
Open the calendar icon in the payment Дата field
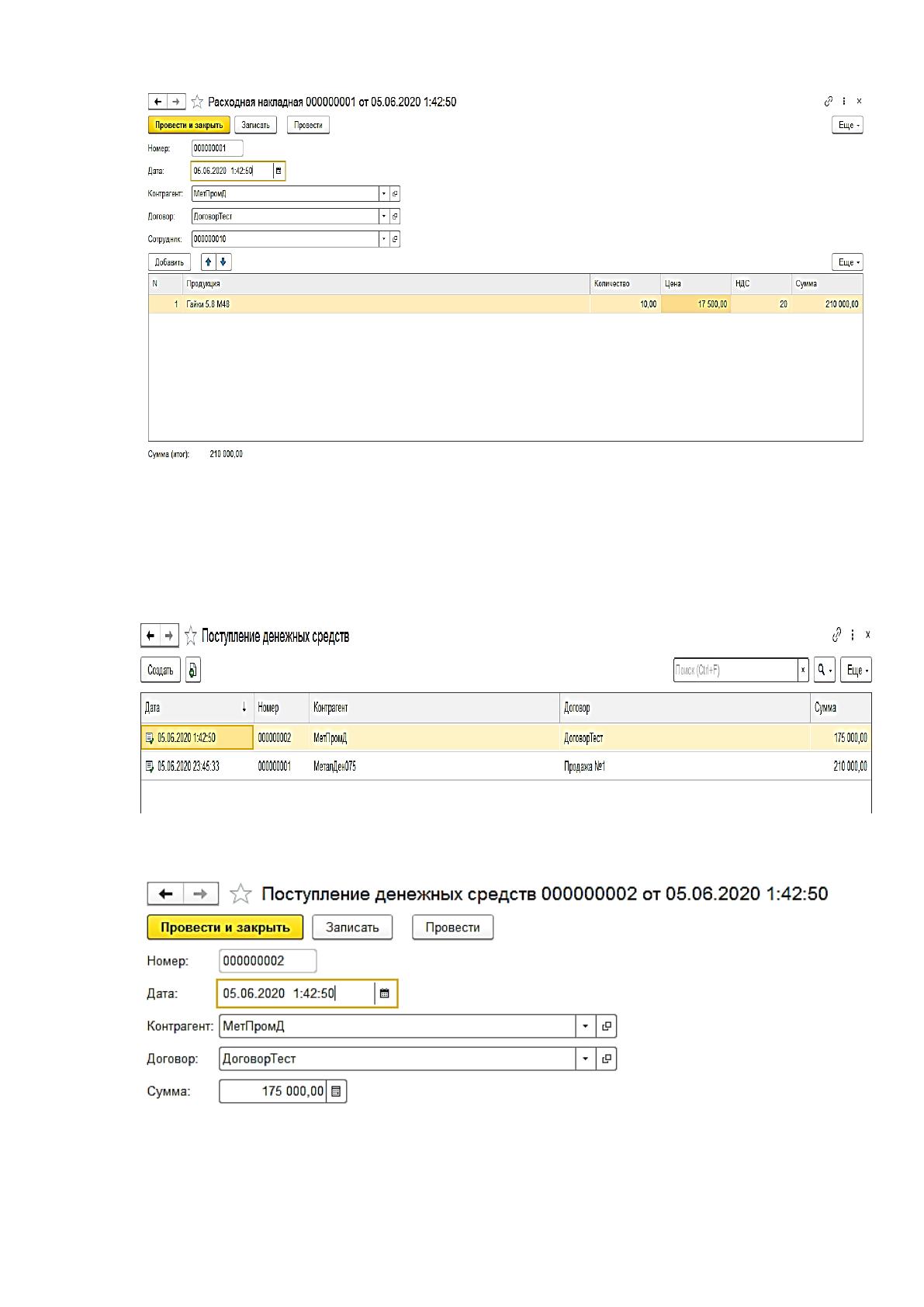(x=385, y=993)
